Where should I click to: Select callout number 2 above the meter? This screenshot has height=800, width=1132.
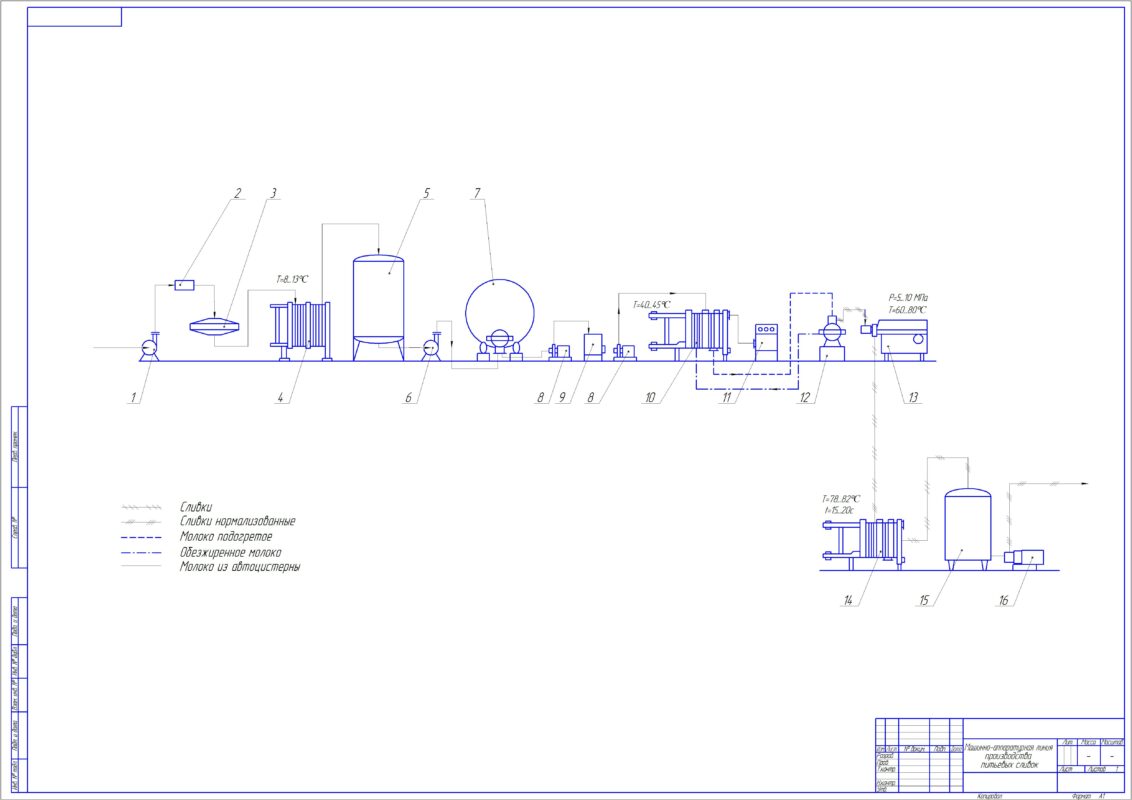(238, 194)
